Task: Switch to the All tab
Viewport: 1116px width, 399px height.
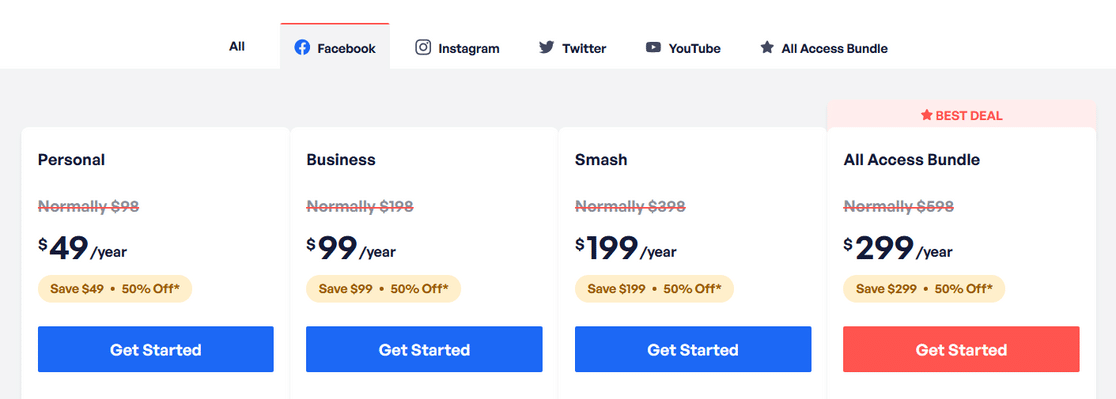Action: coord(237,46)
